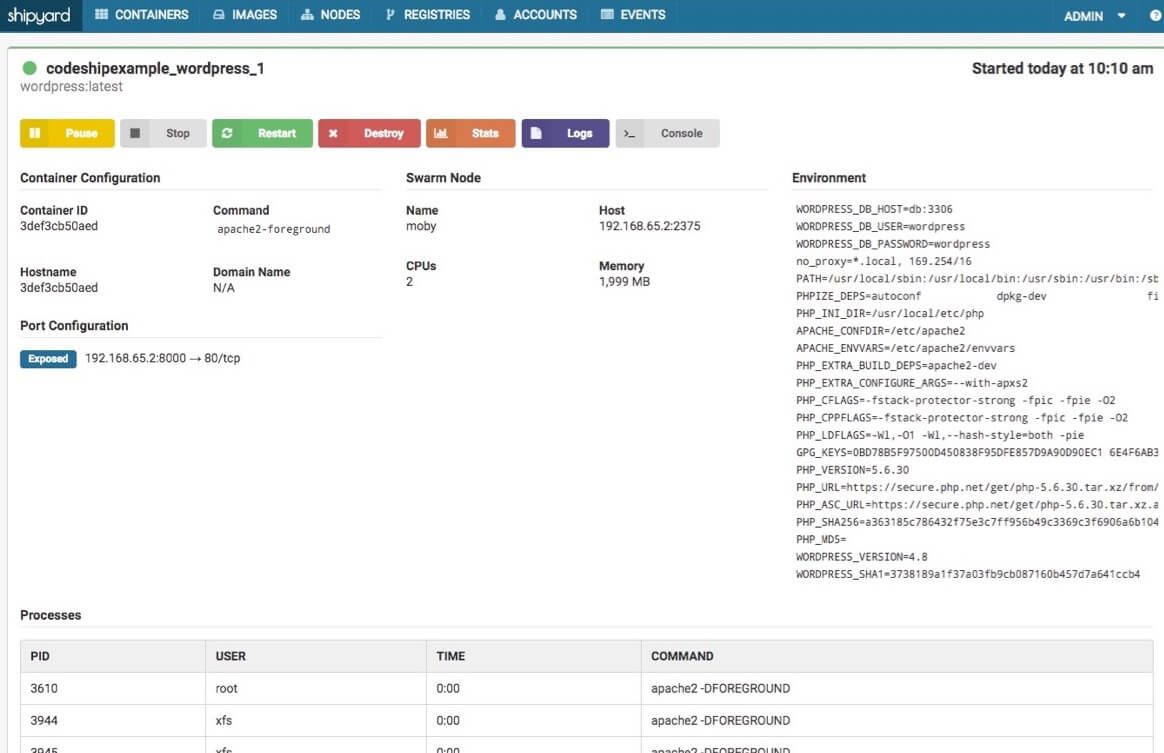
Task: Open container Logs
Action: tap(565, 133)
